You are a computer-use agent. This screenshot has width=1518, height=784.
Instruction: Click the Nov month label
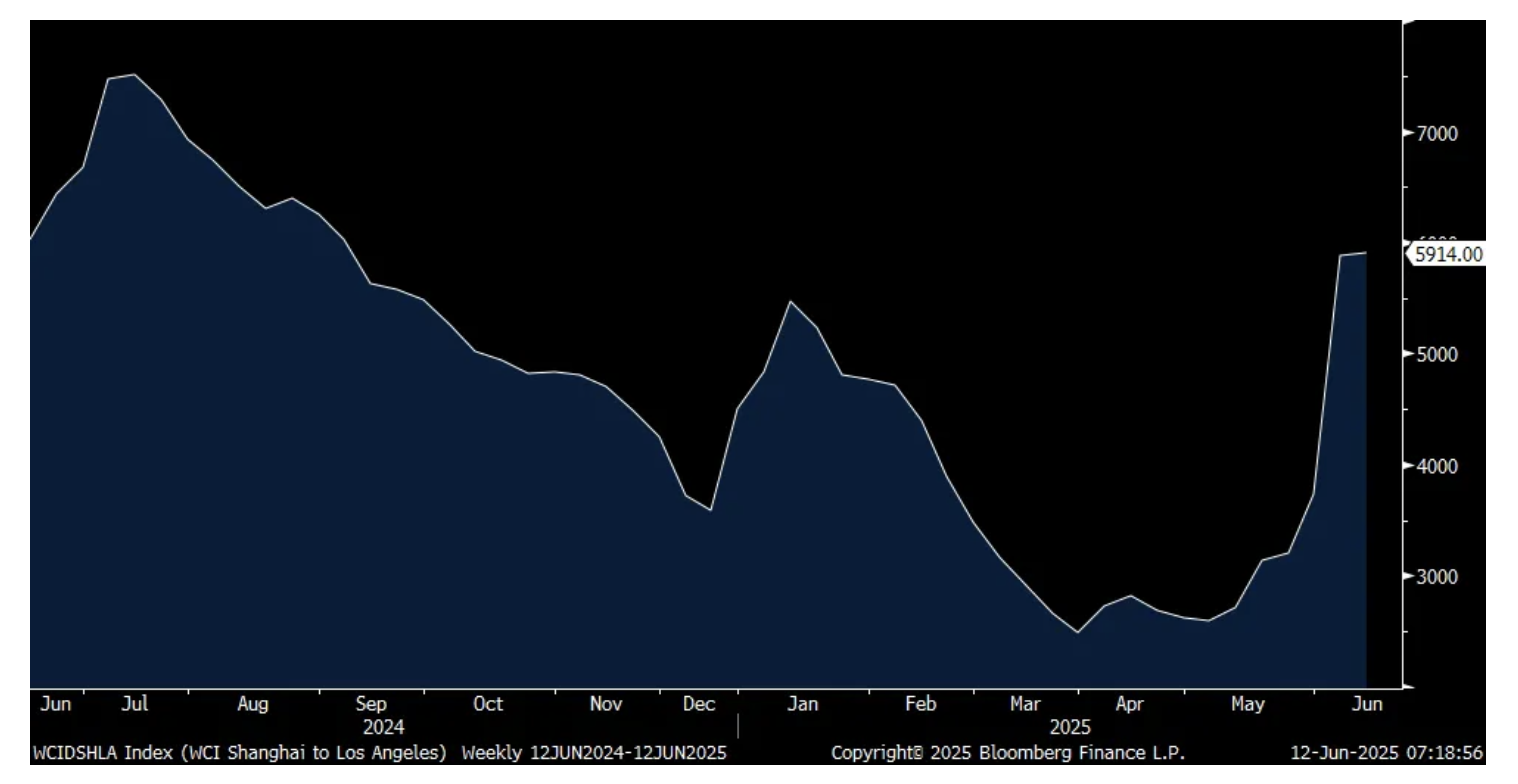click(606, 704)
